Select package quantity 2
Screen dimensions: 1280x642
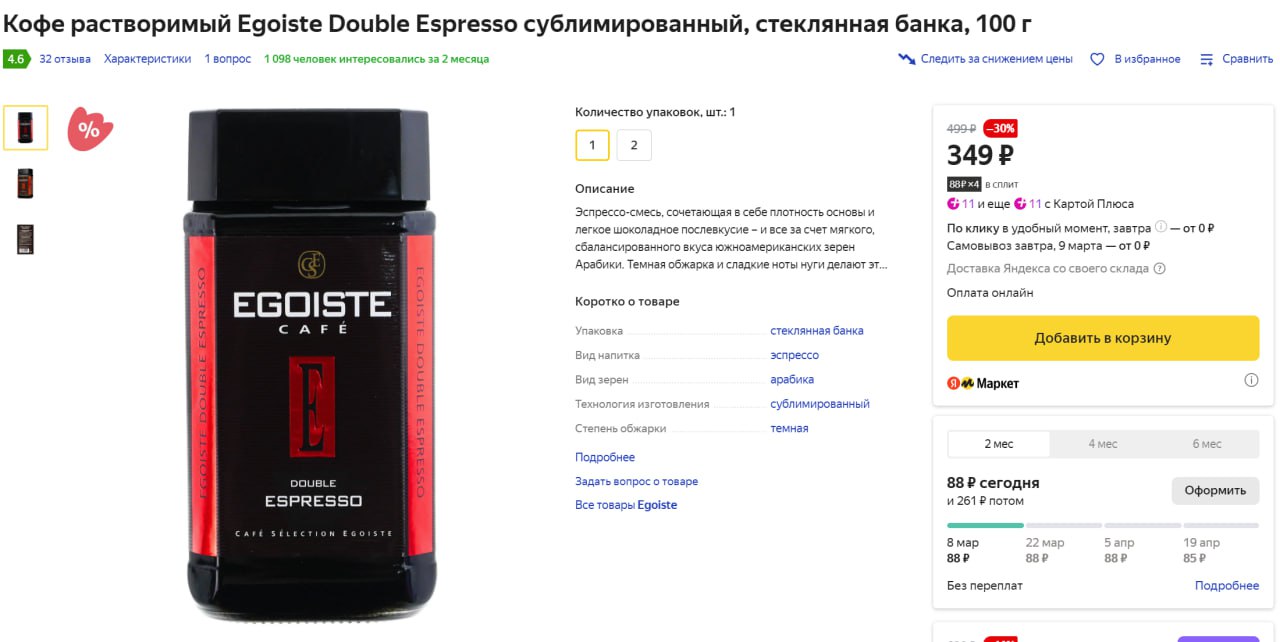(634, 145)
